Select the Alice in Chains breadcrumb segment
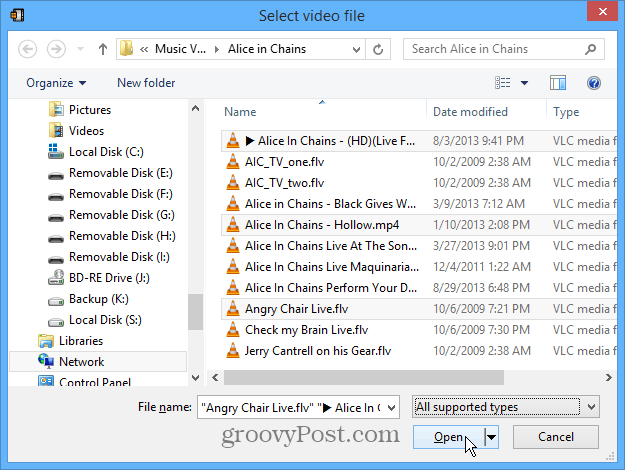Screen dimensions: 625x470 click(267, 49)
